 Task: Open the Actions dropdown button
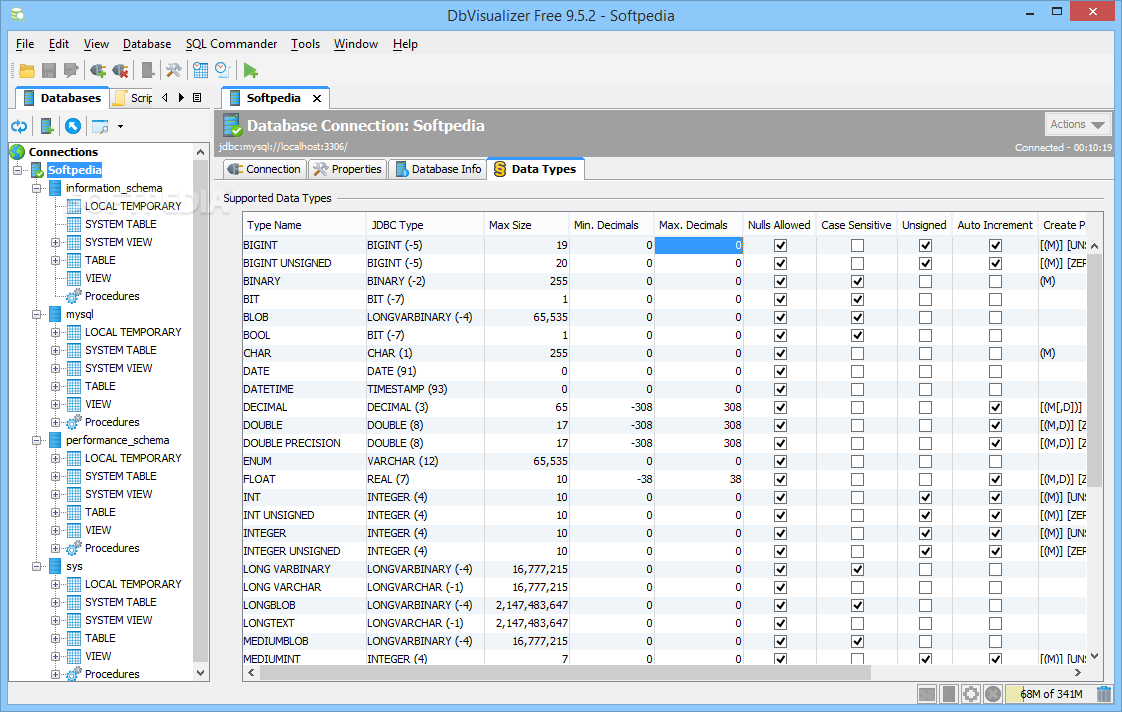[x=1078, y=125]
